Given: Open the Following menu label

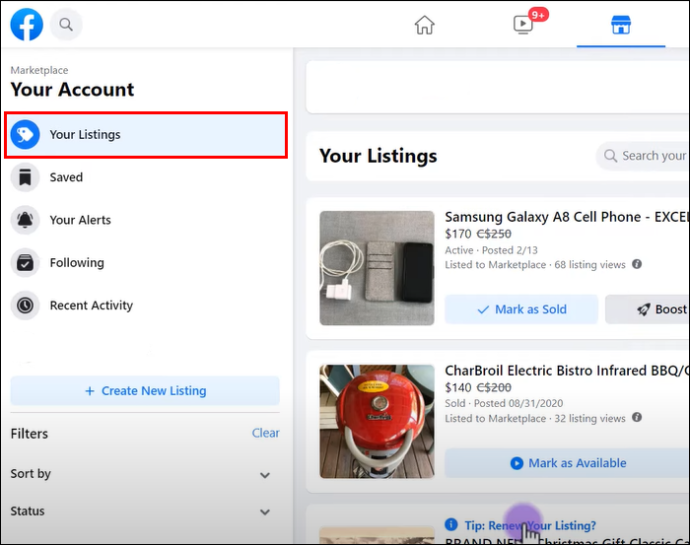Looking at the screenshot, I should click(x=77, y=263).
